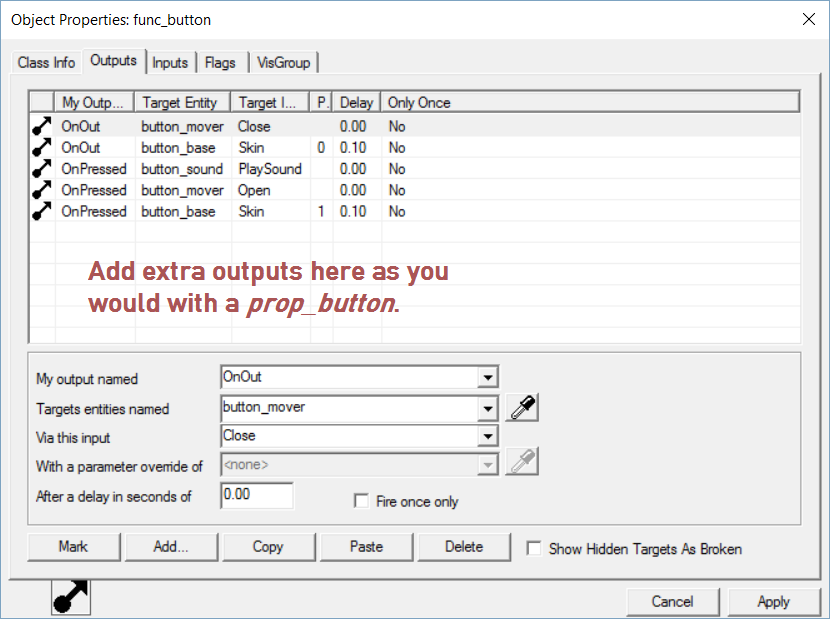Go to Flags tab
The image size is (830, 619).
pyautogui.click(x=220, y=62)
